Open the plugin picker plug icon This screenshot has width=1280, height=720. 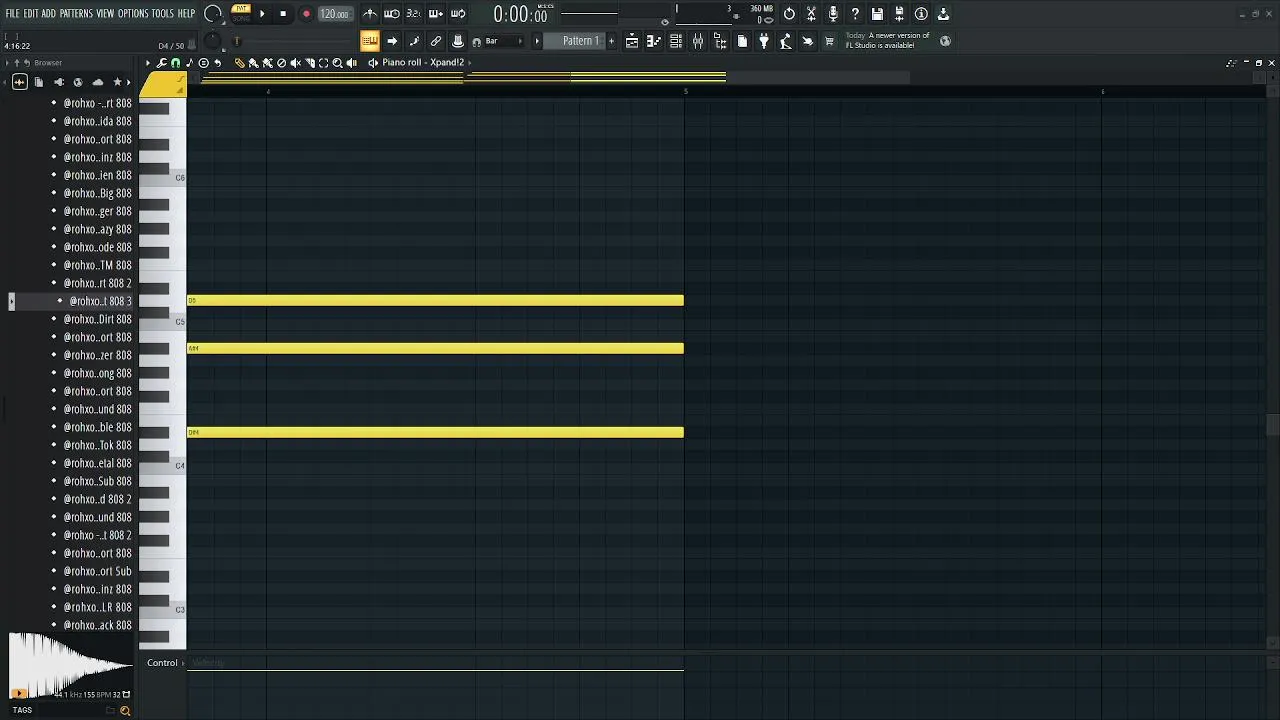point(764,41)
